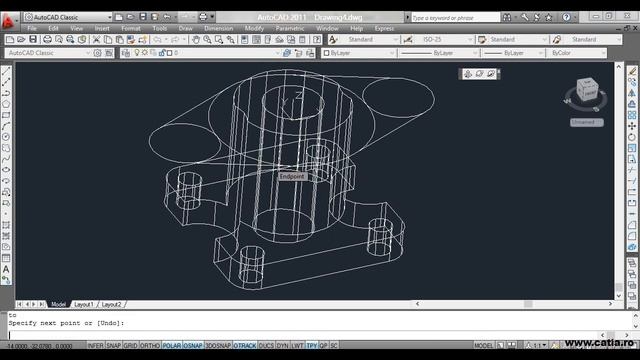Click the Plot Preview icon
This screenshot has height=360, width=640.
[x=59, y=40]
